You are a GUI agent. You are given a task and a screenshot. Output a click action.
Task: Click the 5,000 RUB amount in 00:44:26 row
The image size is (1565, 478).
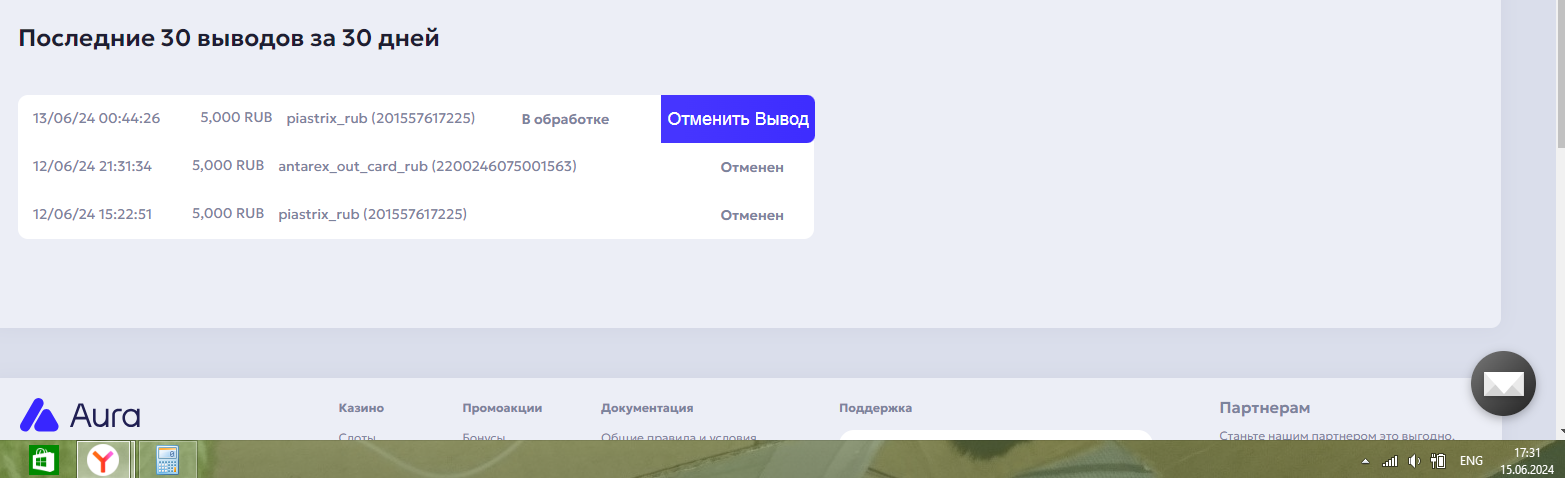point(236,117)
